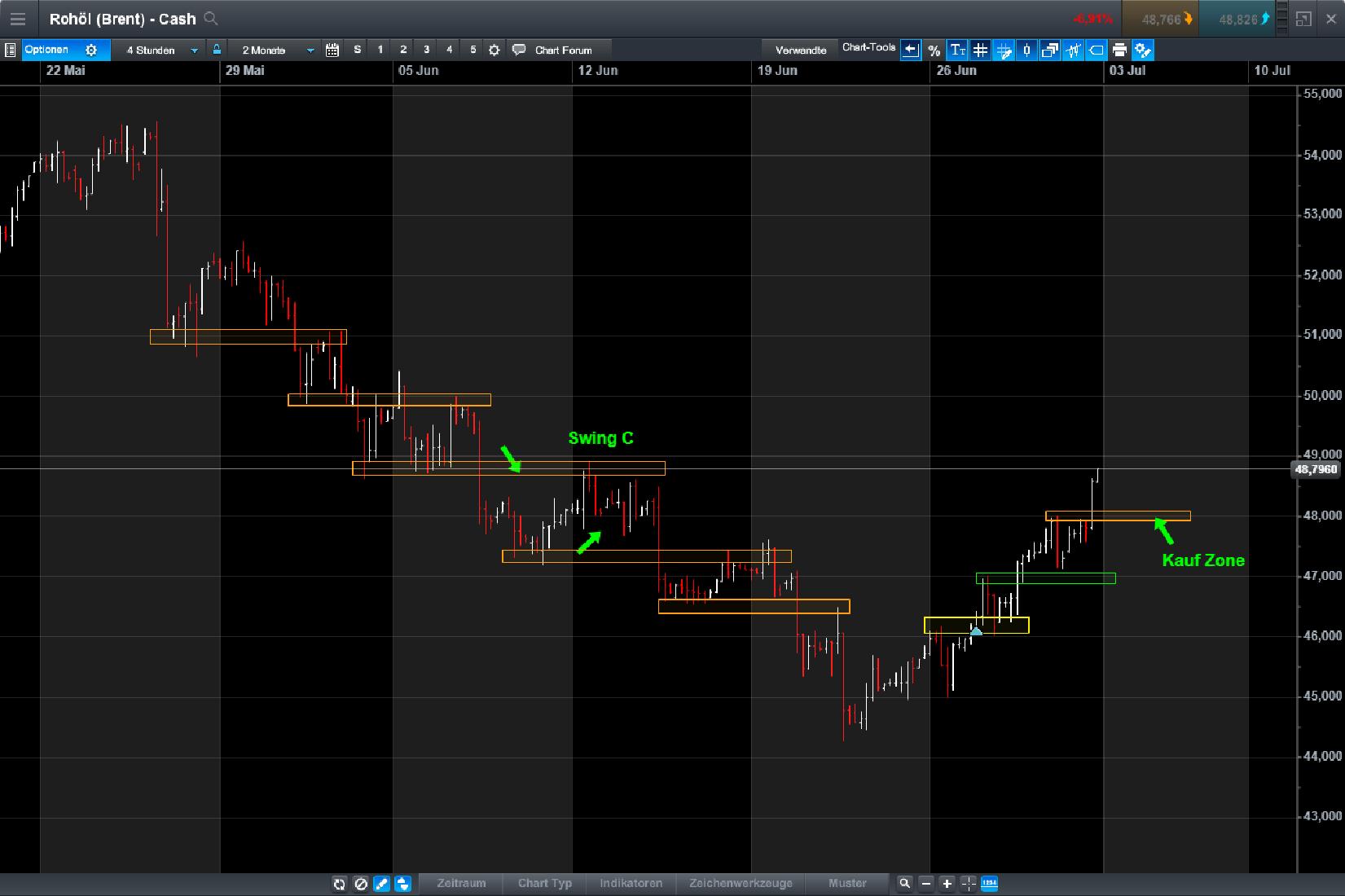
Task: Toggle the padlock timeframe lock
Action: click(x=216, y=50)
